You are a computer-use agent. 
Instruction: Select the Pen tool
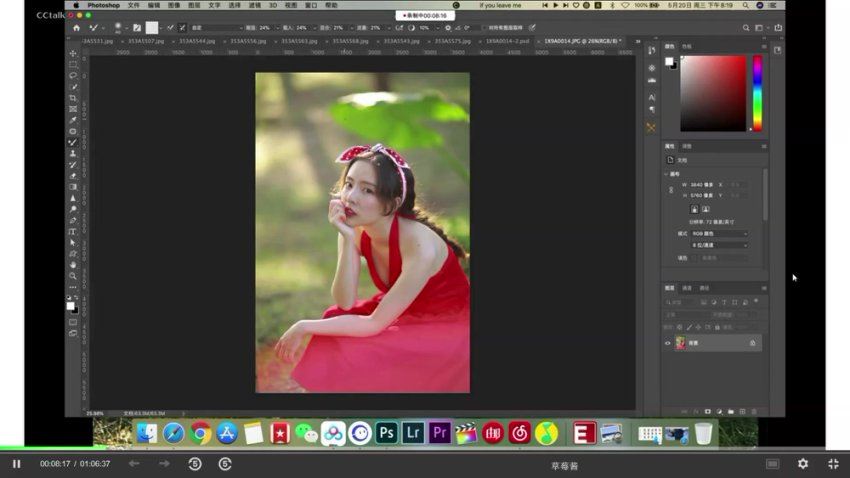coord(73,221)
